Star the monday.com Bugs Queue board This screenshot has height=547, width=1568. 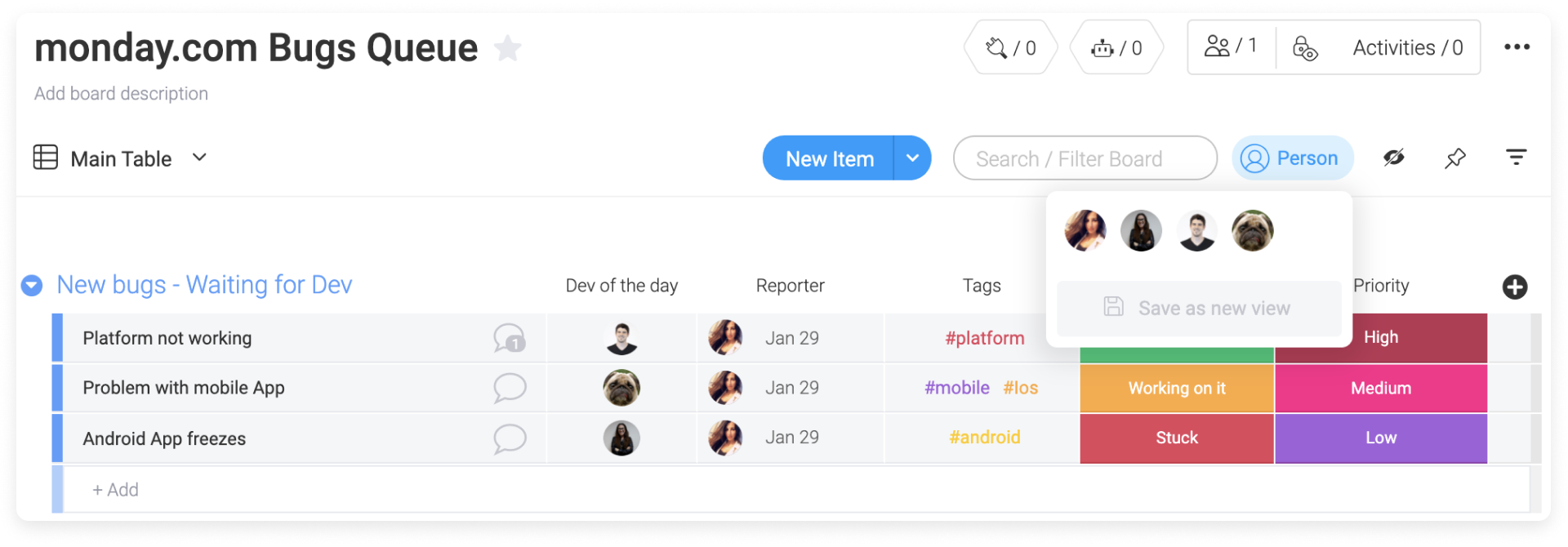coord(507,48)
